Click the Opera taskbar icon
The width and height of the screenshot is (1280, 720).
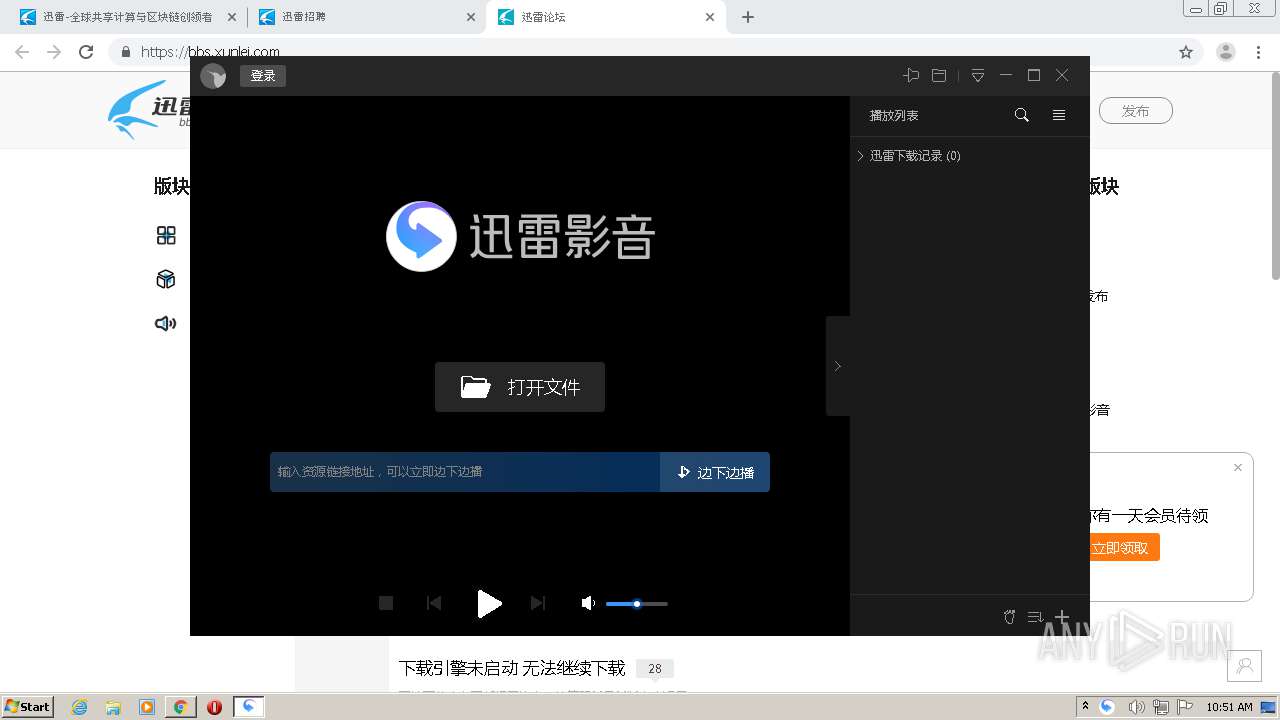(x=214, y=707)
